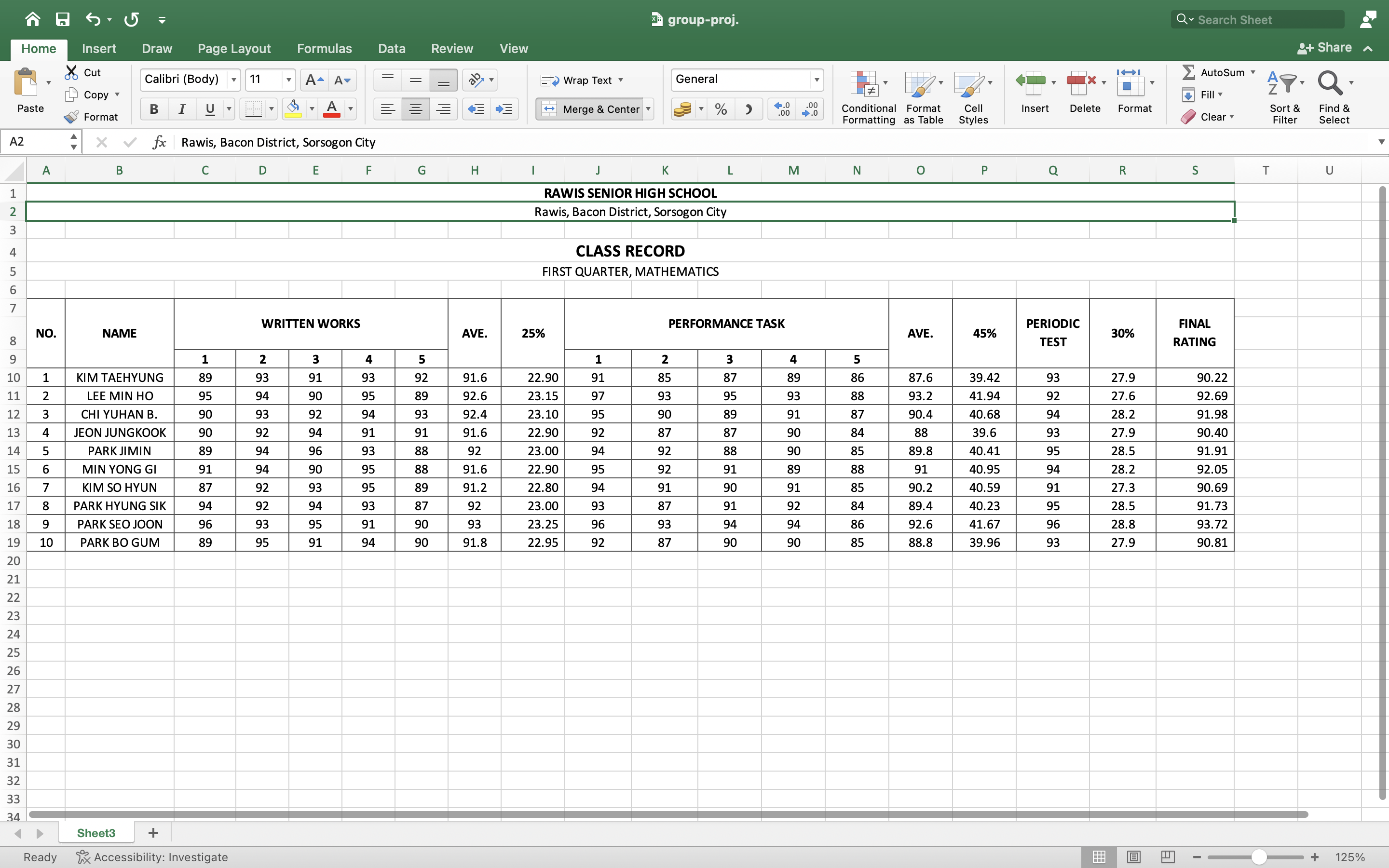Viewport: 1389px width, 868px height.
Task: Switch to Normal view in status bar
Action: [1099, 856]
